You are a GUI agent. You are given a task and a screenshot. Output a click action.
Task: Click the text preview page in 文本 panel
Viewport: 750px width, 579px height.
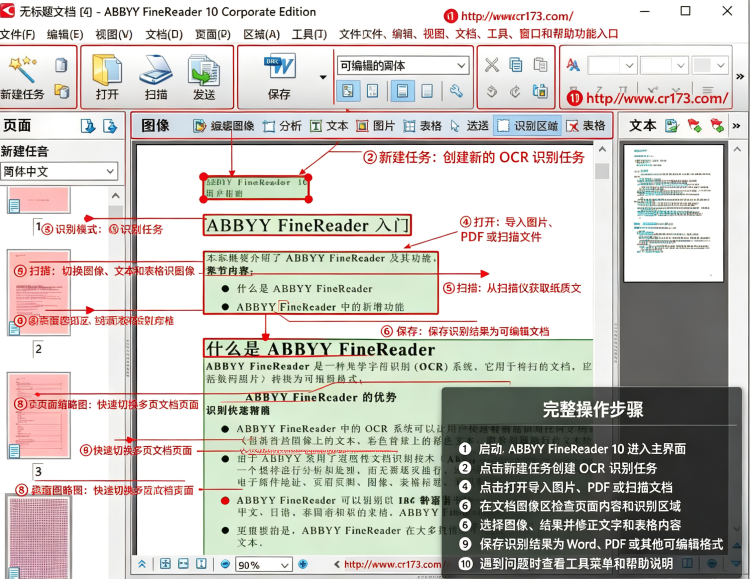pos(673,213)
